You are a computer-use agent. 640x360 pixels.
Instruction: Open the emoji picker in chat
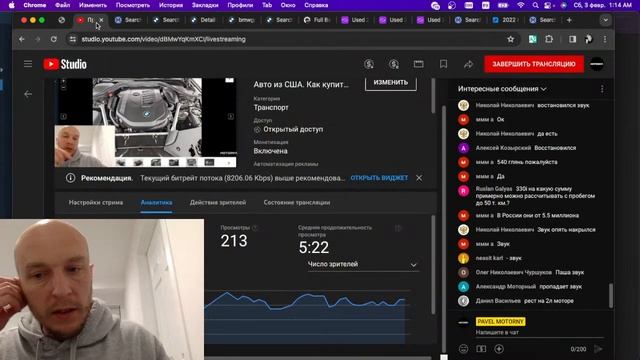tap(463, 349)
